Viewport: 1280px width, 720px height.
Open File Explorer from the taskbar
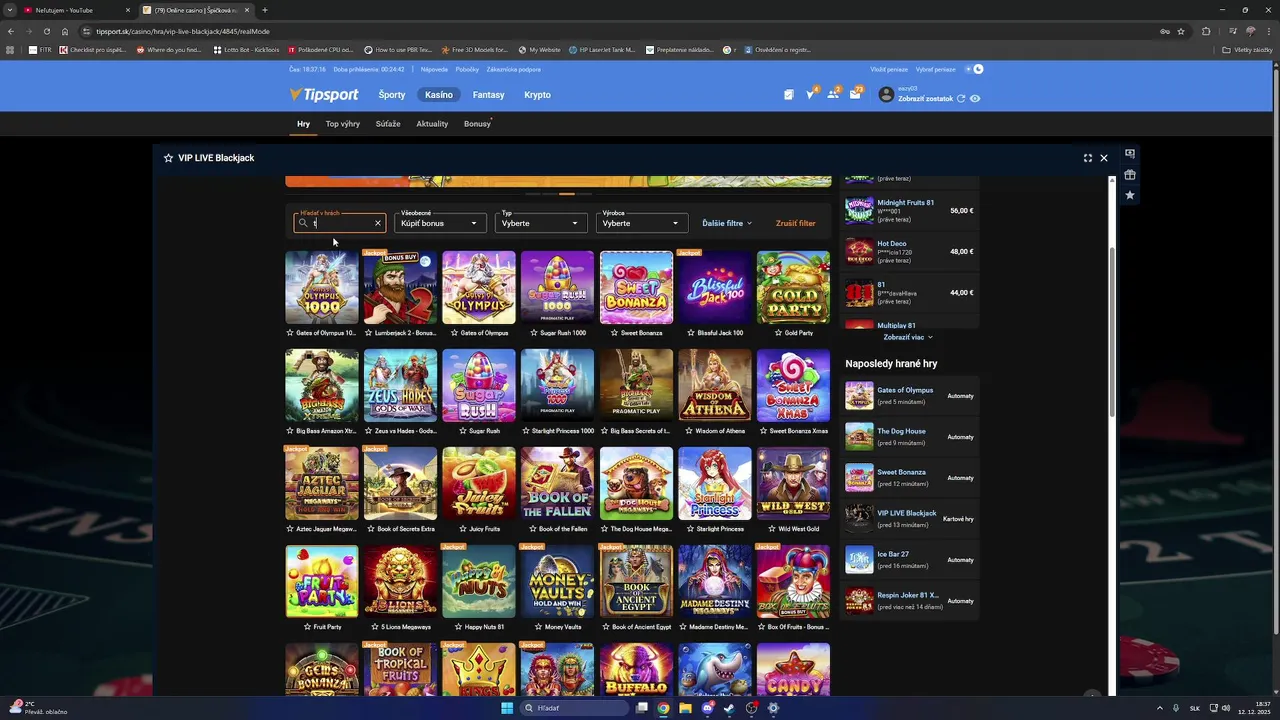coord(686,708)
